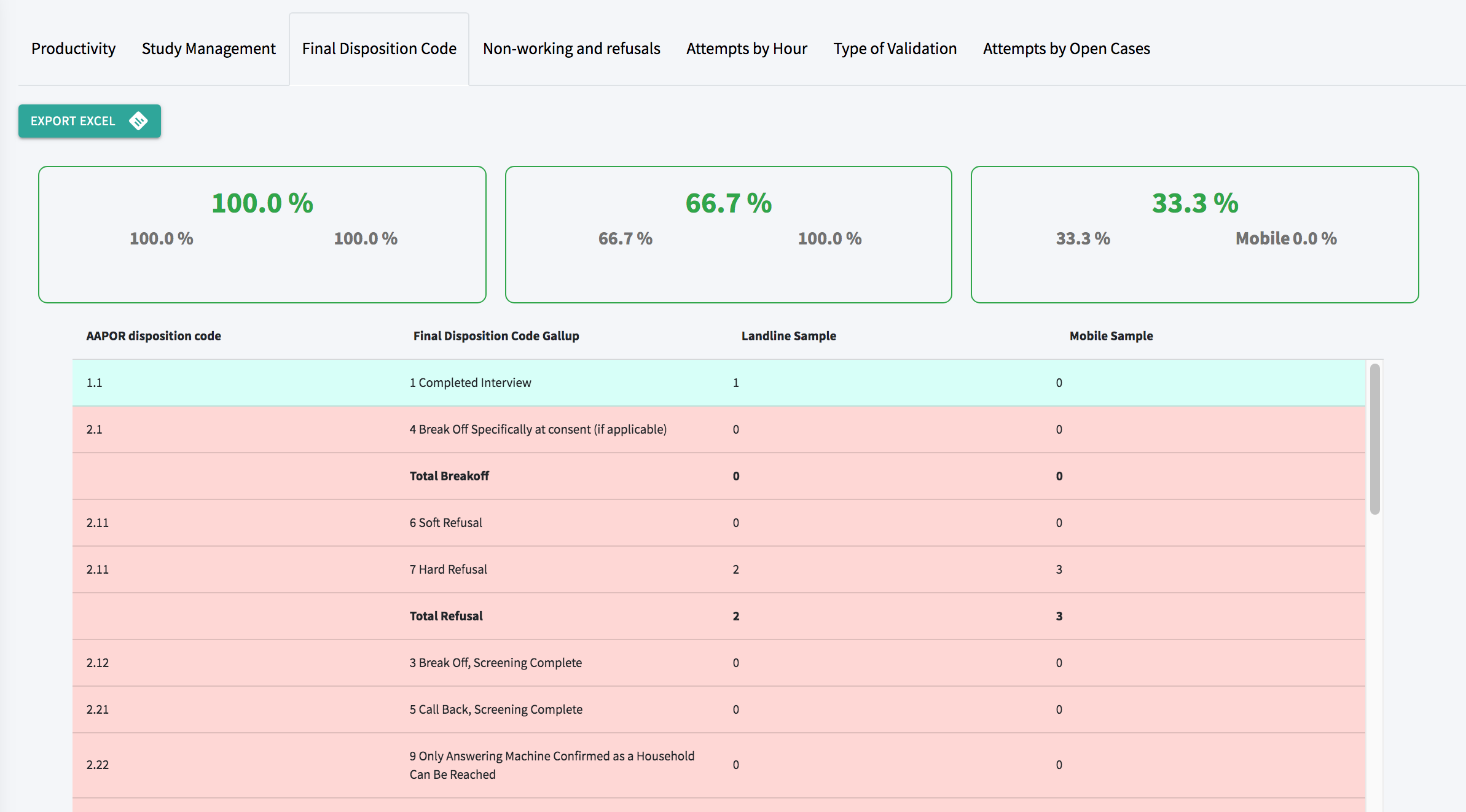Click the gray 66.7 % sub-value
This screenshot has height=812, width=1466.
(x=625, y=238)
